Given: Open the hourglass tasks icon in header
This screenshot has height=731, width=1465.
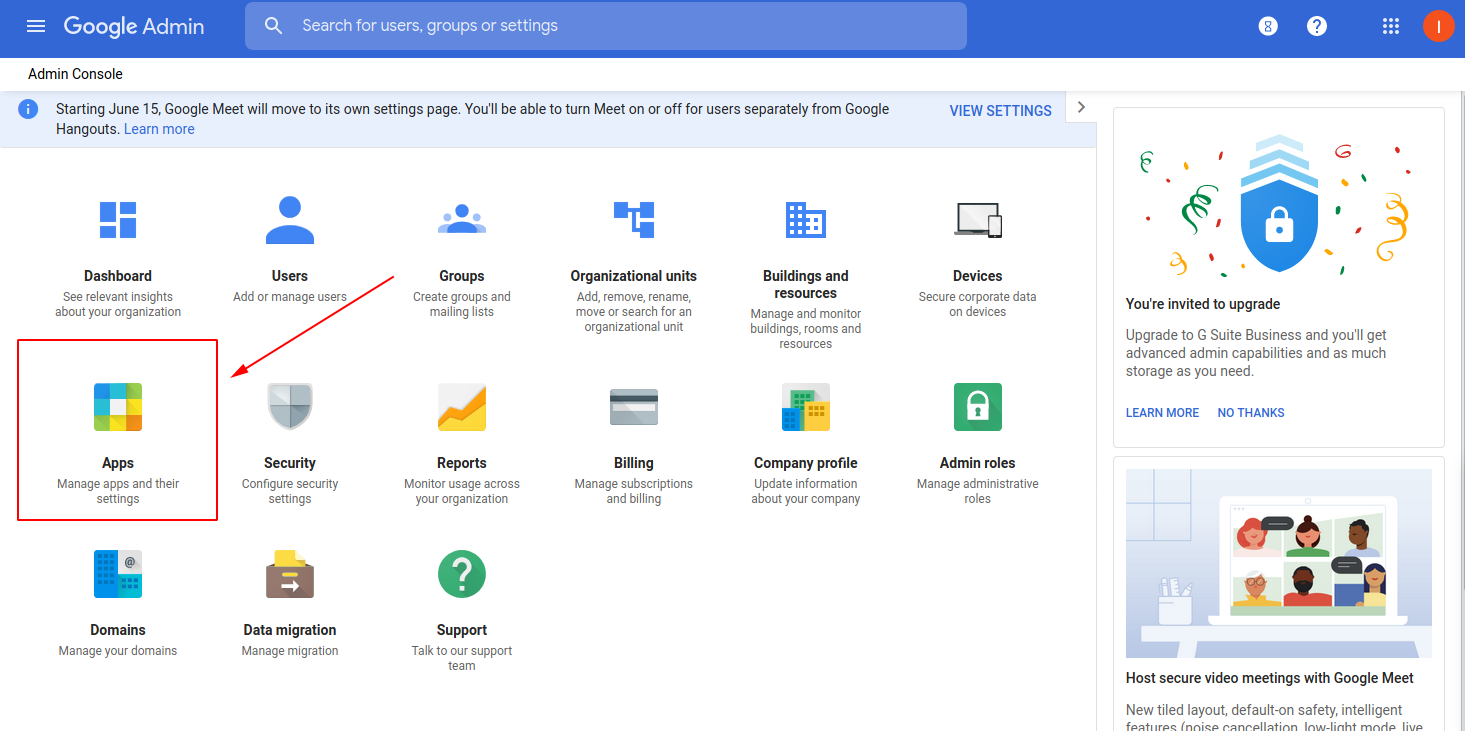Looking at the screenshot, I should [1268, 26].
